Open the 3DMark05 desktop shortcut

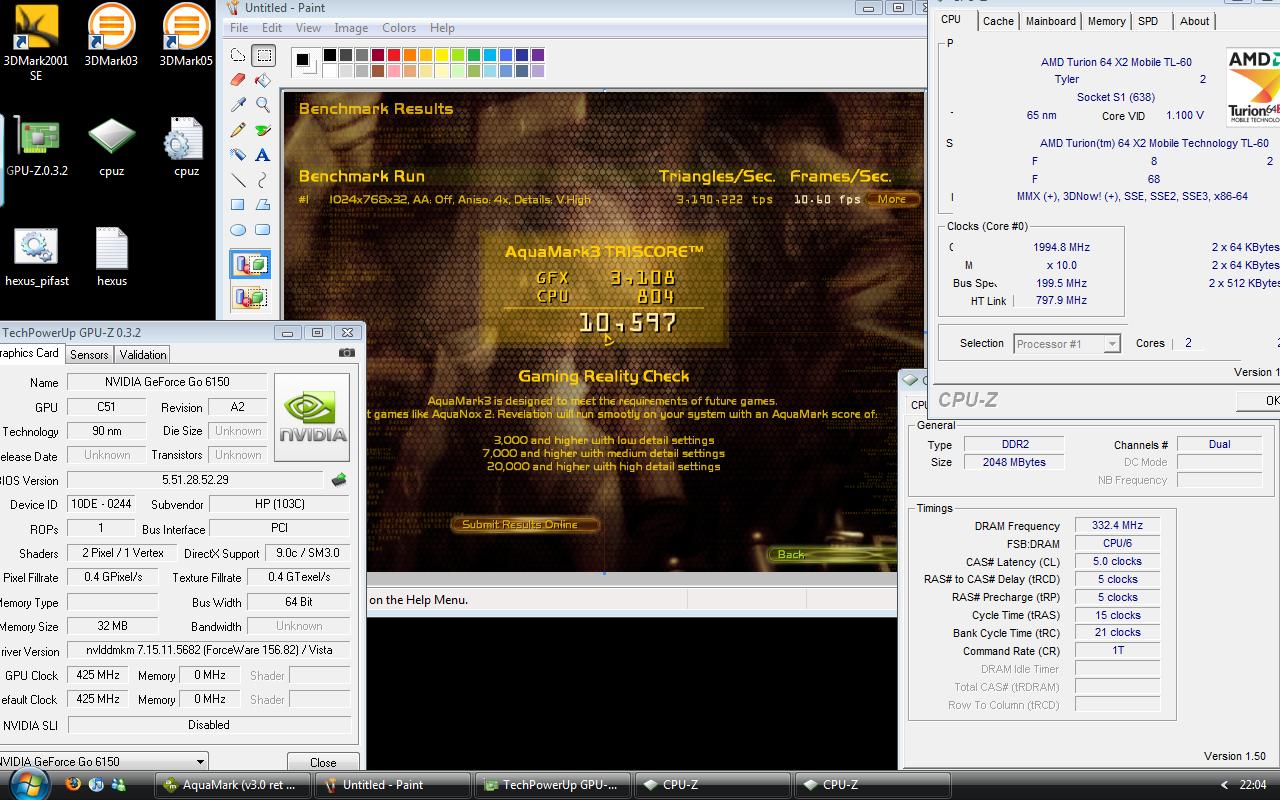click(186, 37)
